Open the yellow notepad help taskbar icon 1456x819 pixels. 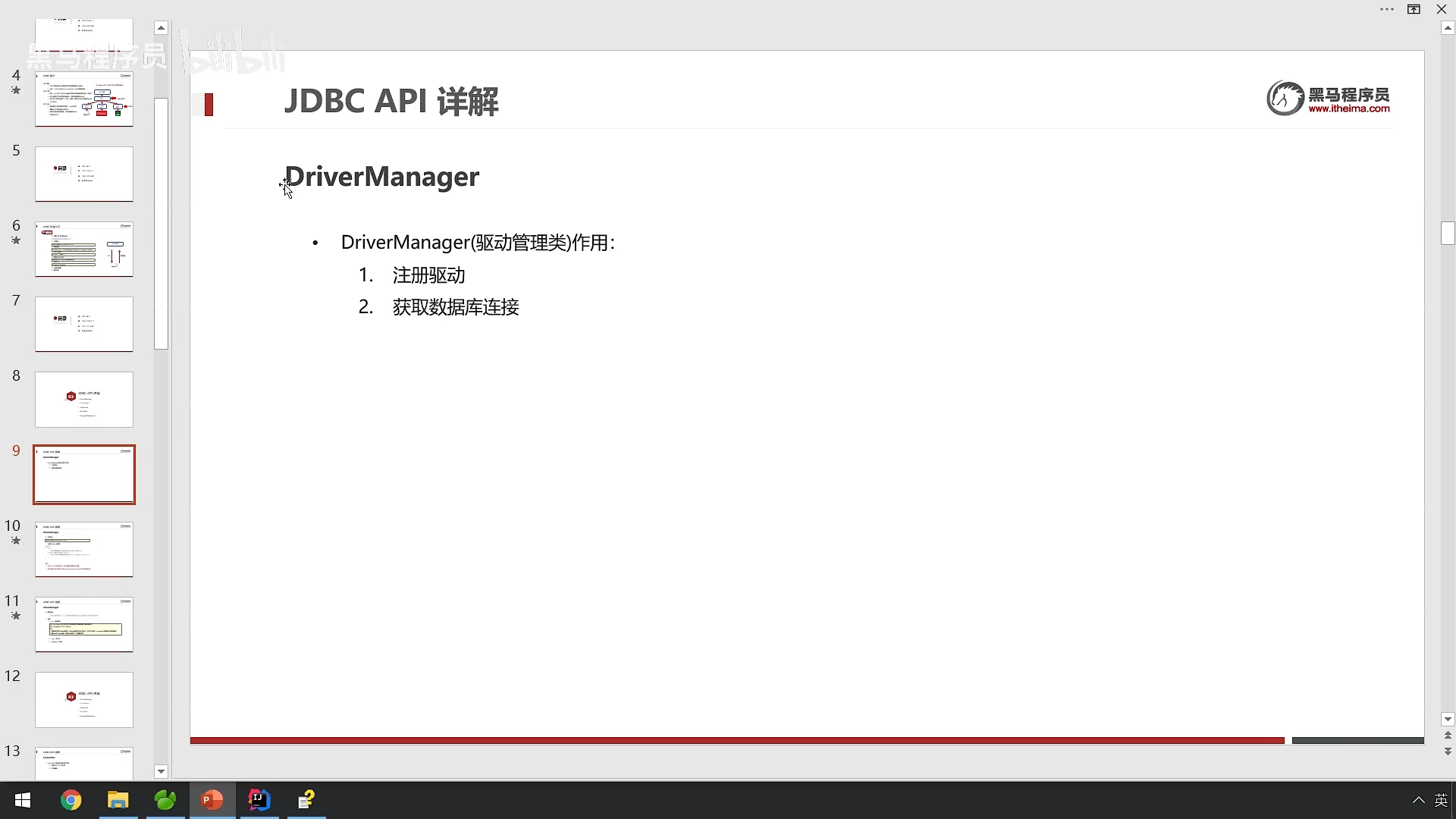(306, 800)
